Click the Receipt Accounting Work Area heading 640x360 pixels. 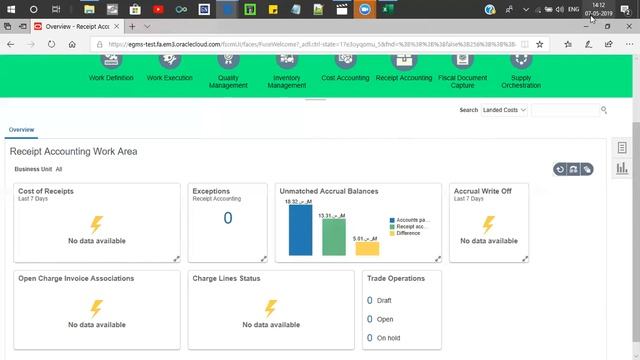point(73,151)
